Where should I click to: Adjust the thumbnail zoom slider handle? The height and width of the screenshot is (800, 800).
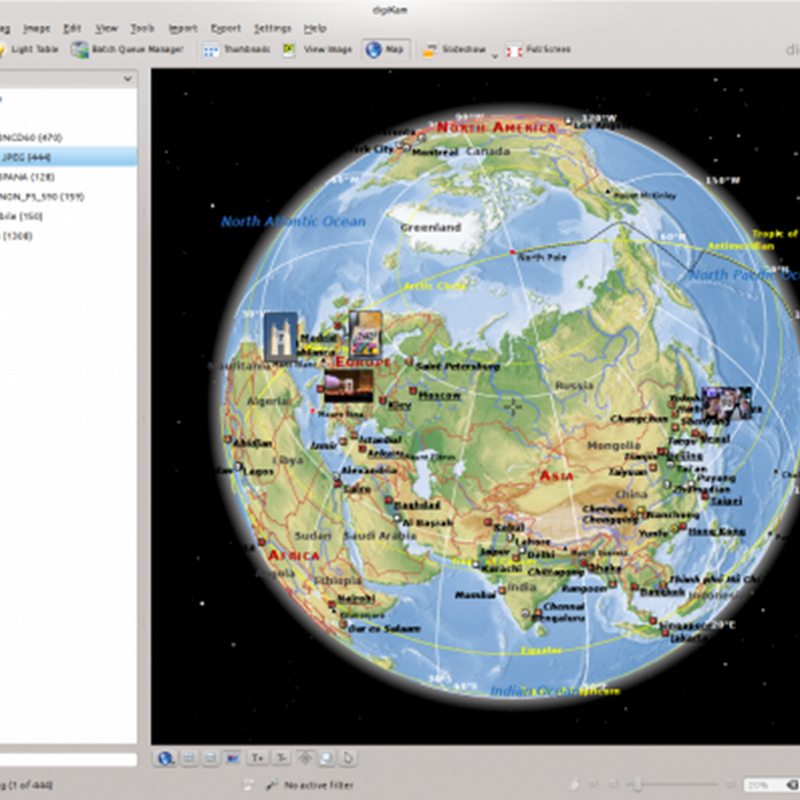637,784
